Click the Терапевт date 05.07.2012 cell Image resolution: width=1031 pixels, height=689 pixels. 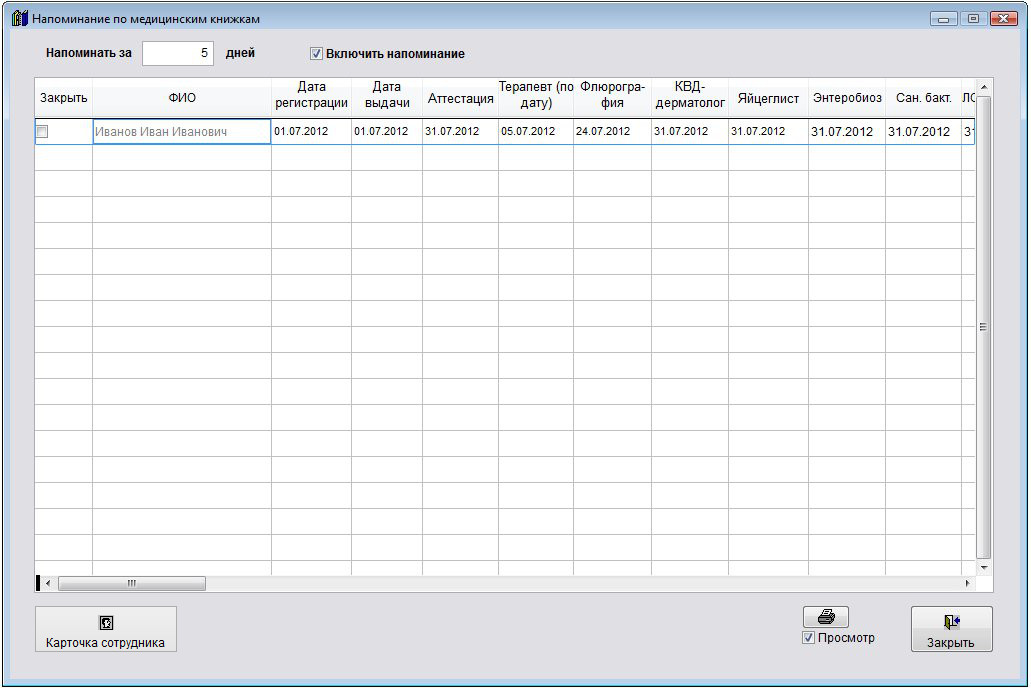click(535, 132)
